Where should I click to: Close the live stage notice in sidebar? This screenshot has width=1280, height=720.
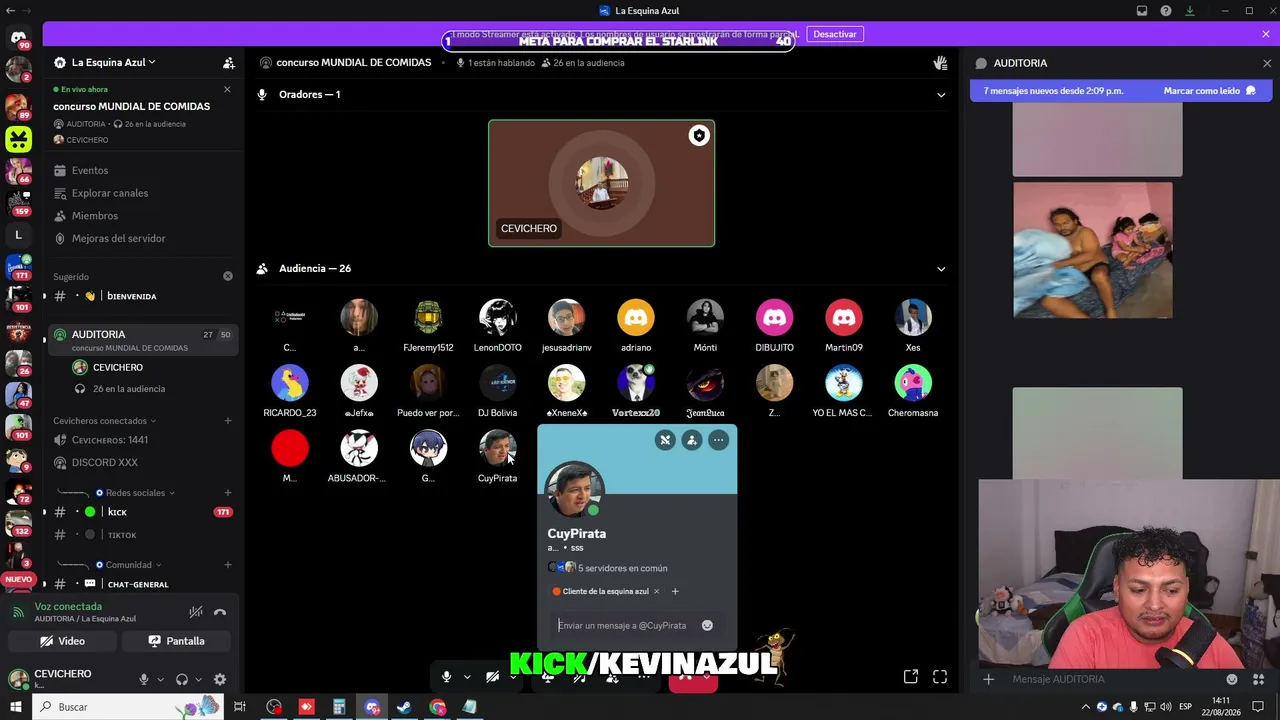pos(227,89)
